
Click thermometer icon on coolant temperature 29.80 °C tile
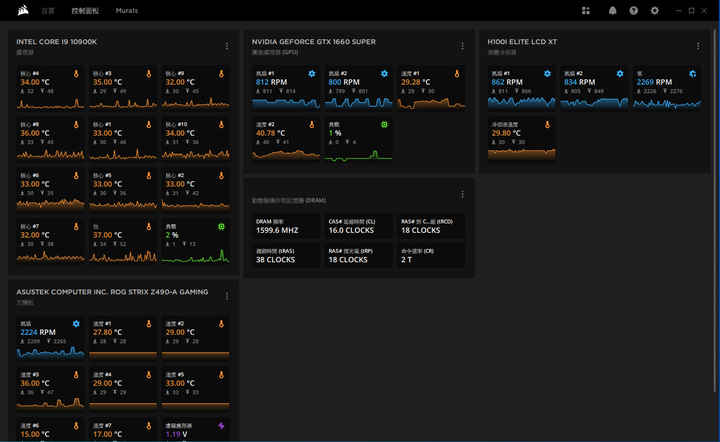[x=547, y=124]
